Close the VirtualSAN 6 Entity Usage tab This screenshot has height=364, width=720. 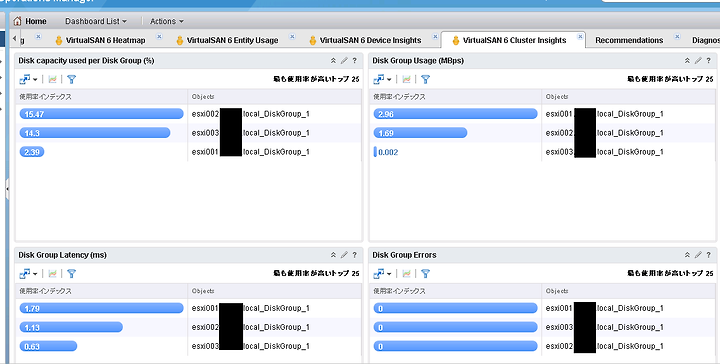(x=292, y=36)
